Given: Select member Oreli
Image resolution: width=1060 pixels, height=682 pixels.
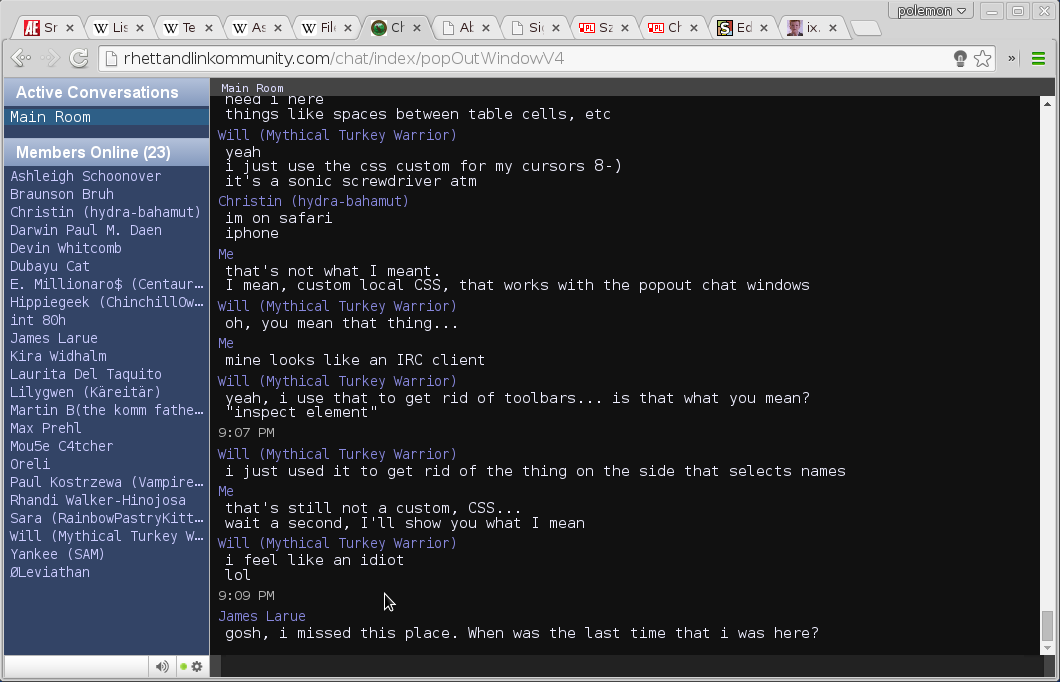Looking at the screenshot, I should click(30, 465).
